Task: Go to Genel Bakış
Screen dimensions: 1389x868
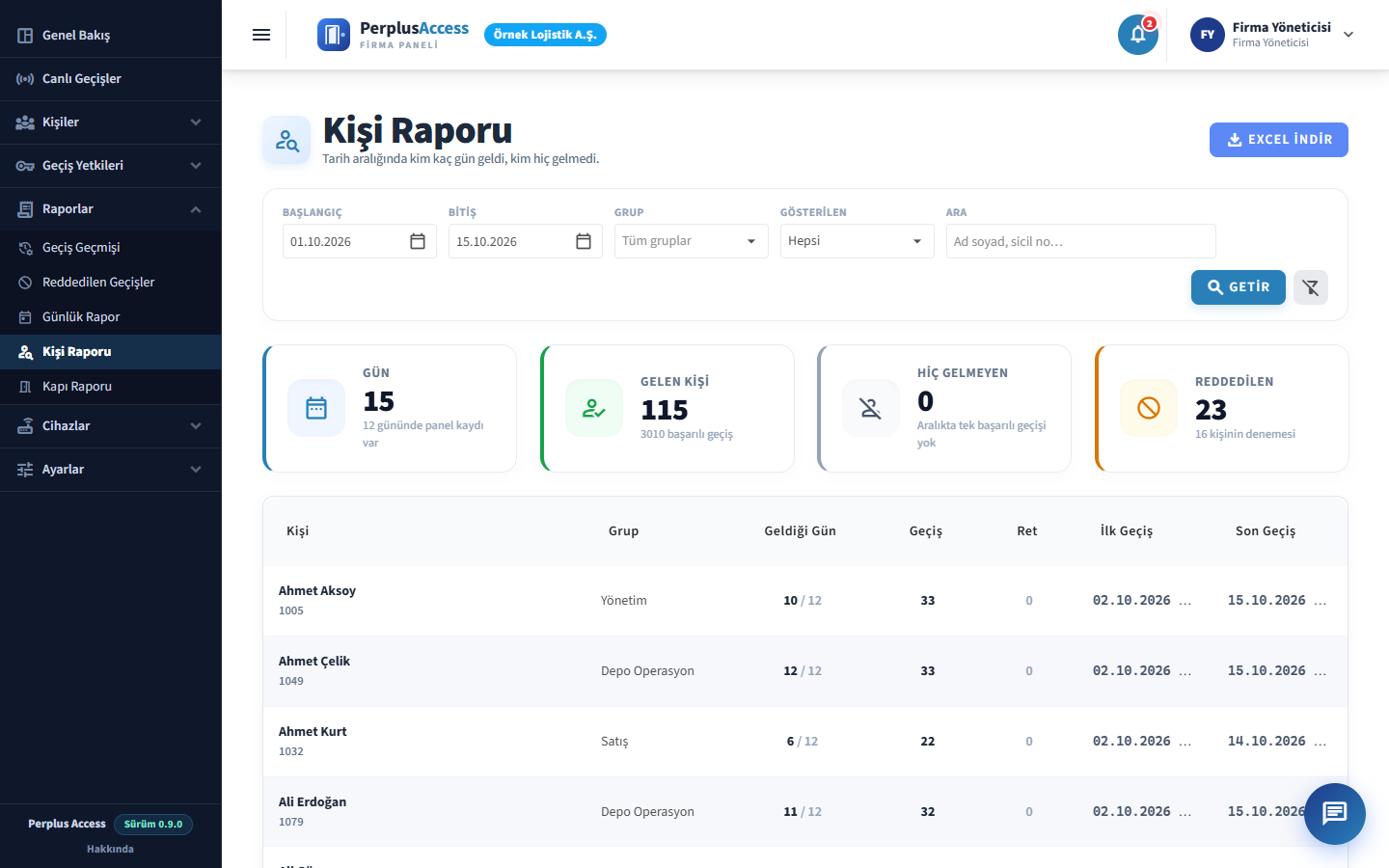Action: [x=111, y=36]
